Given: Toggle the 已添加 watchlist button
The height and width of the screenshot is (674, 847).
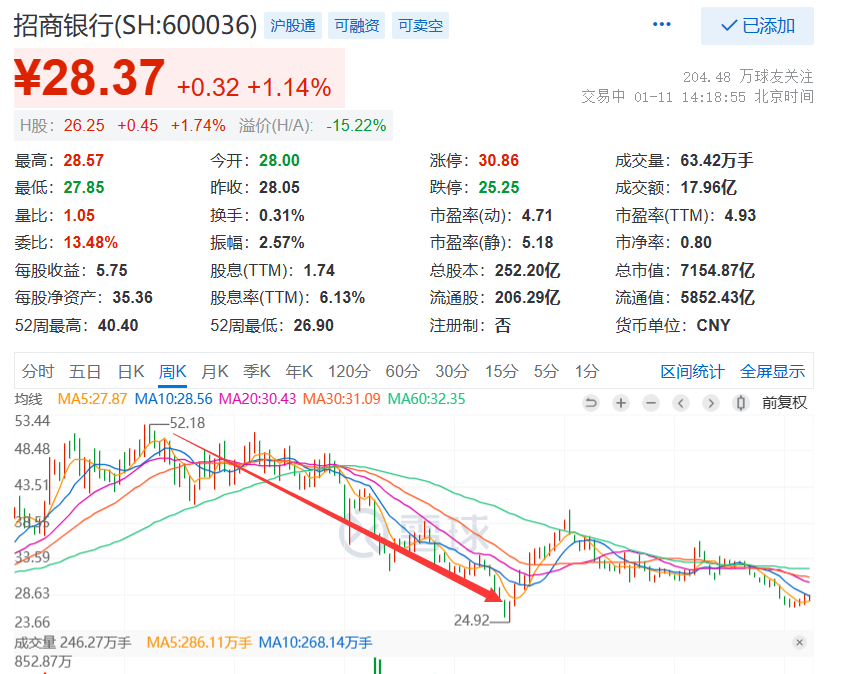Looking at the screenshot, I should click(x=757, y=26).
